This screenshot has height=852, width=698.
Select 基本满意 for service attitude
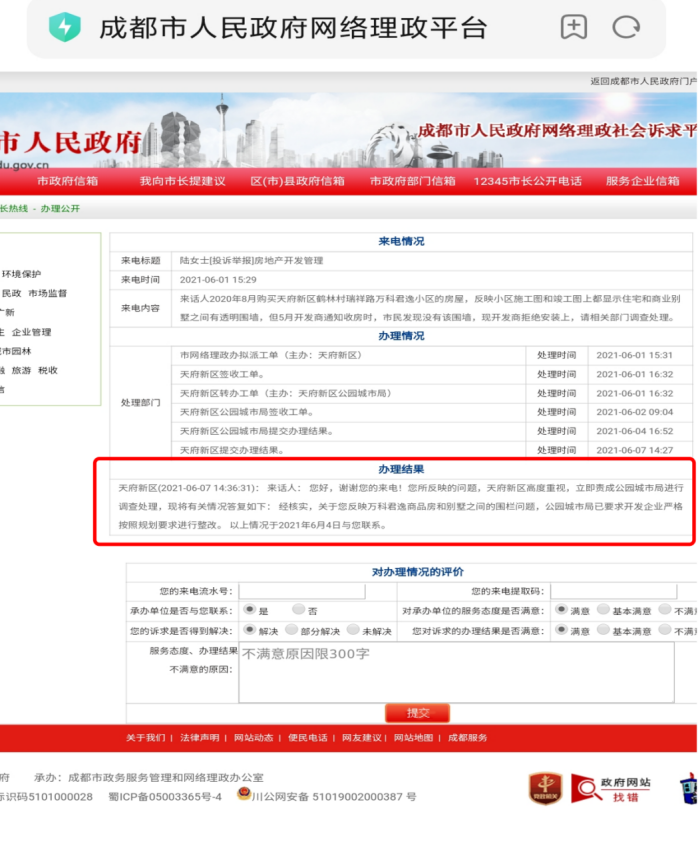(603, 609)
